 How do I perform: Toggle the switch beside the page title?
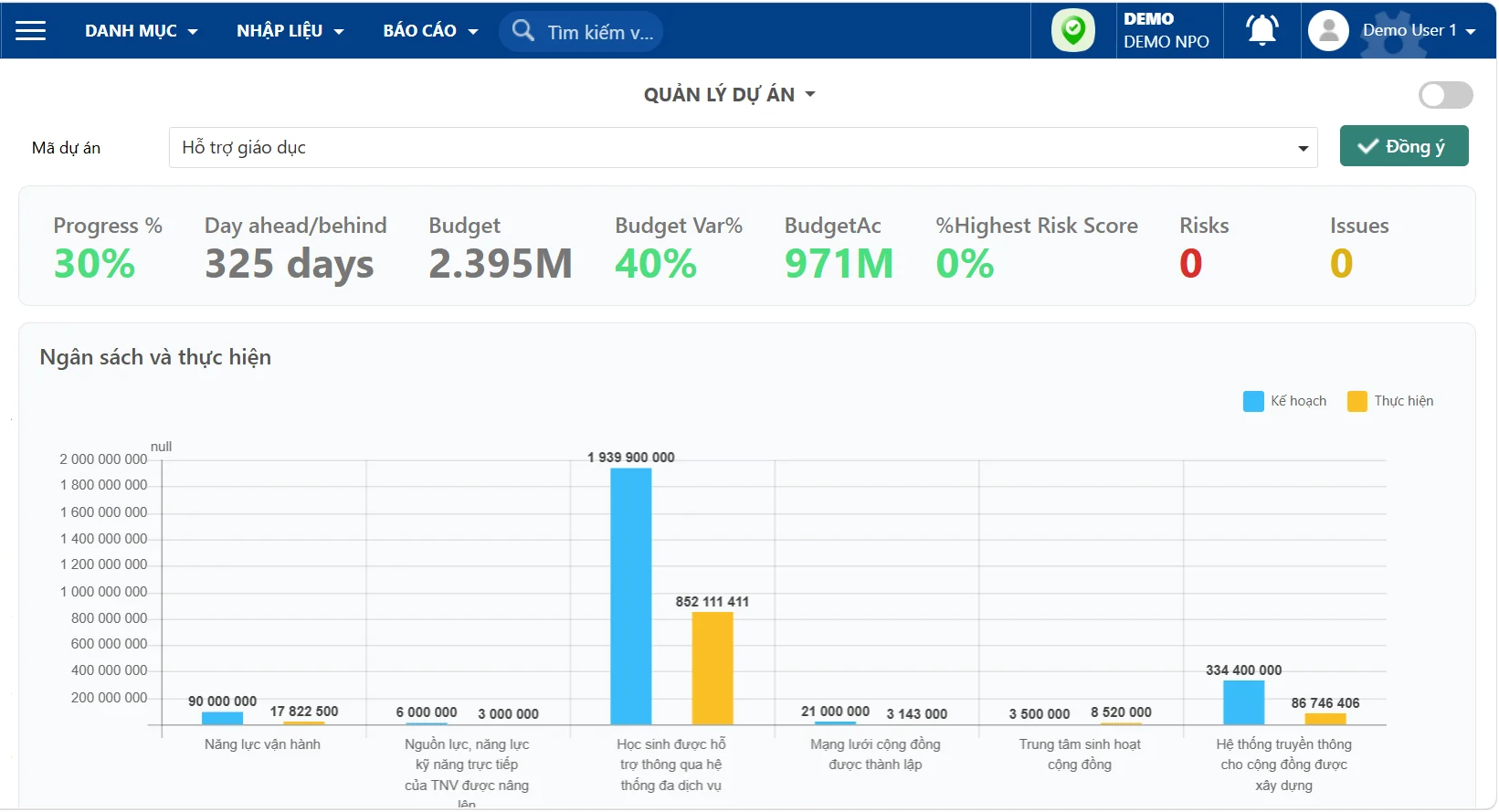[x=1445, y=95]
